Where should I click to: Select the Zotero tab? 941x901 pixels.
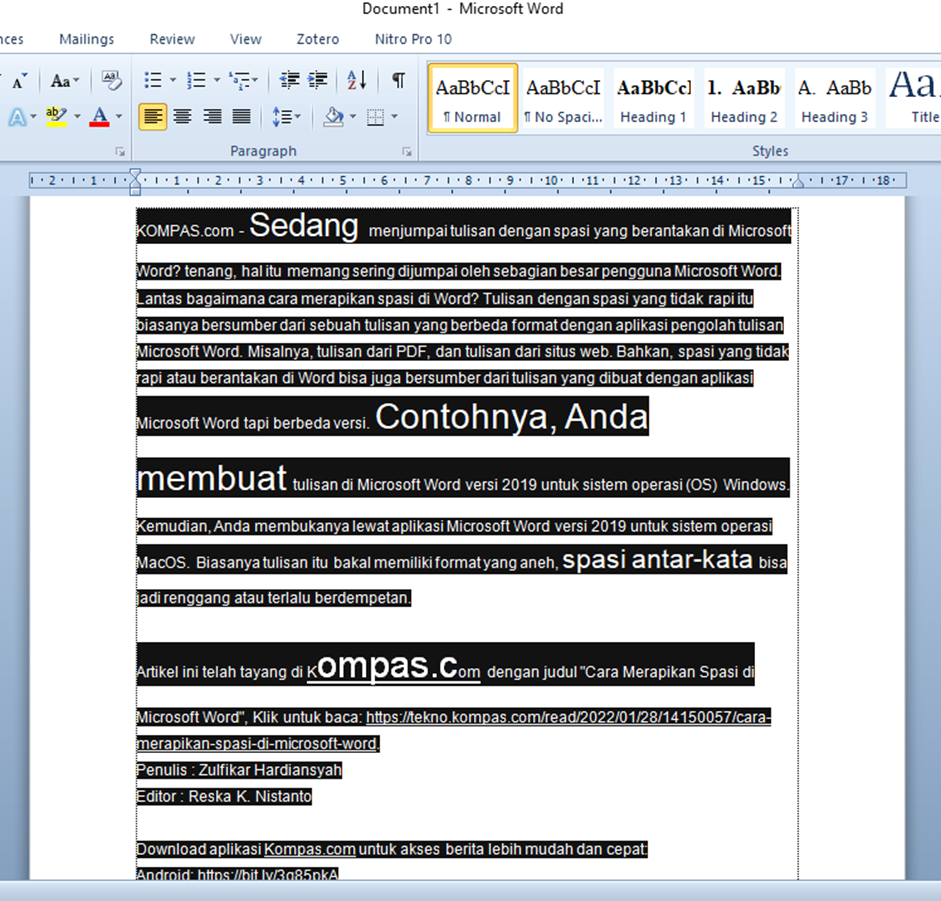[317, 39]
